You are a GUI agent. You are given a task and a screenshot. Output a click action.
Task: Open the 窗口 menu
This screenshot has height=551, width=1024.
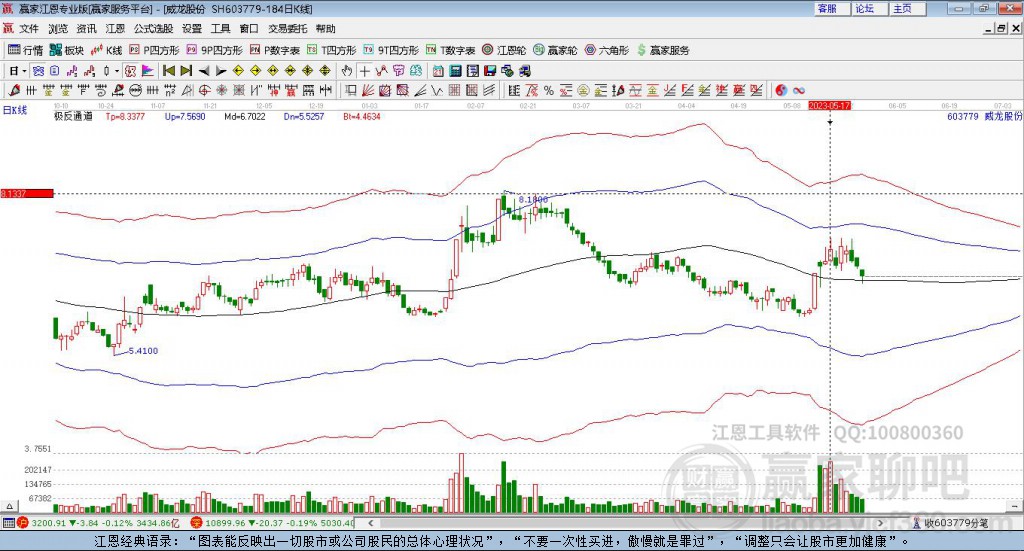(x=249, y=29)
